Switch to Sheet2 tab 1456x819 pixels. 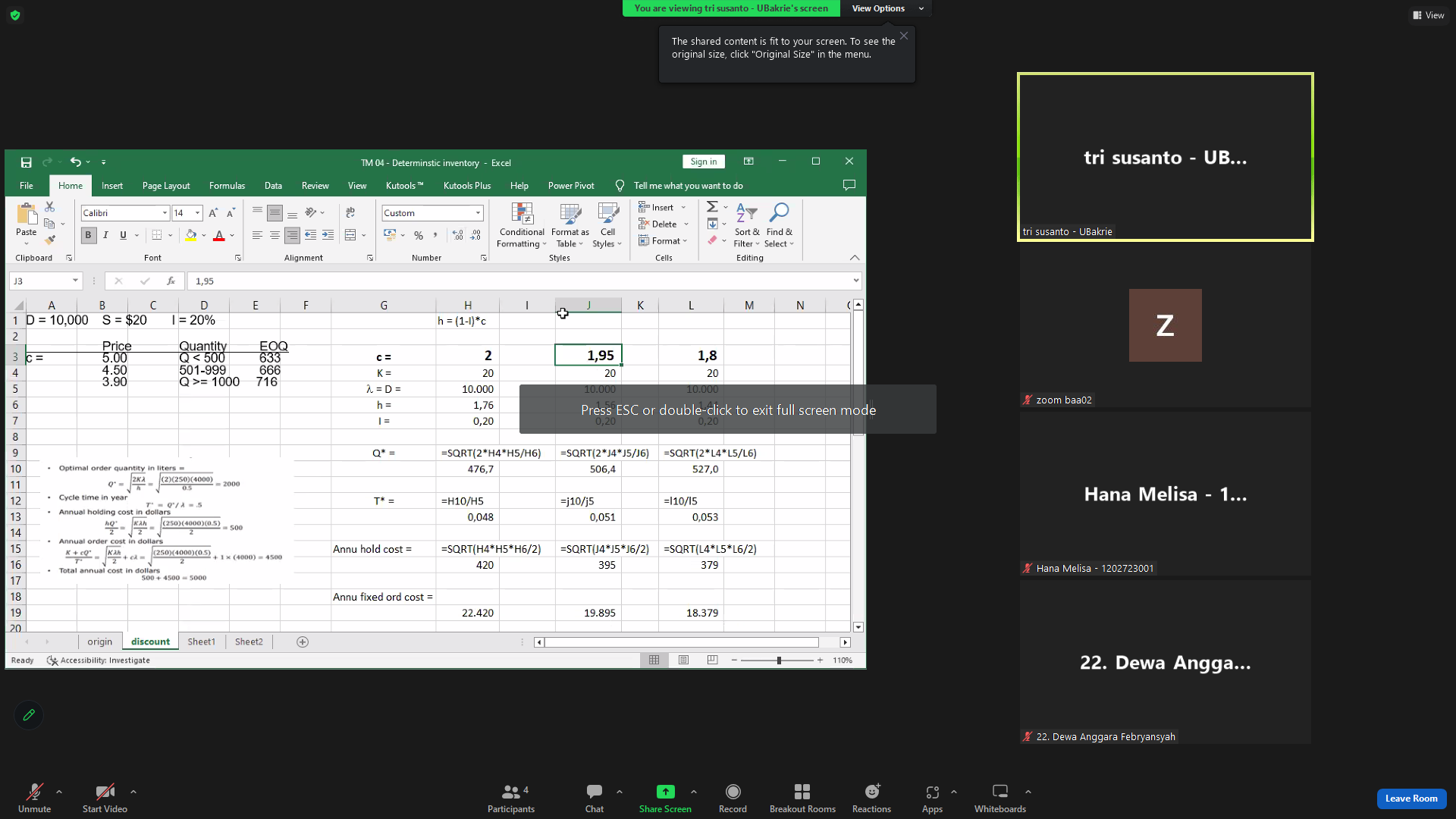(x=249, y=642)
